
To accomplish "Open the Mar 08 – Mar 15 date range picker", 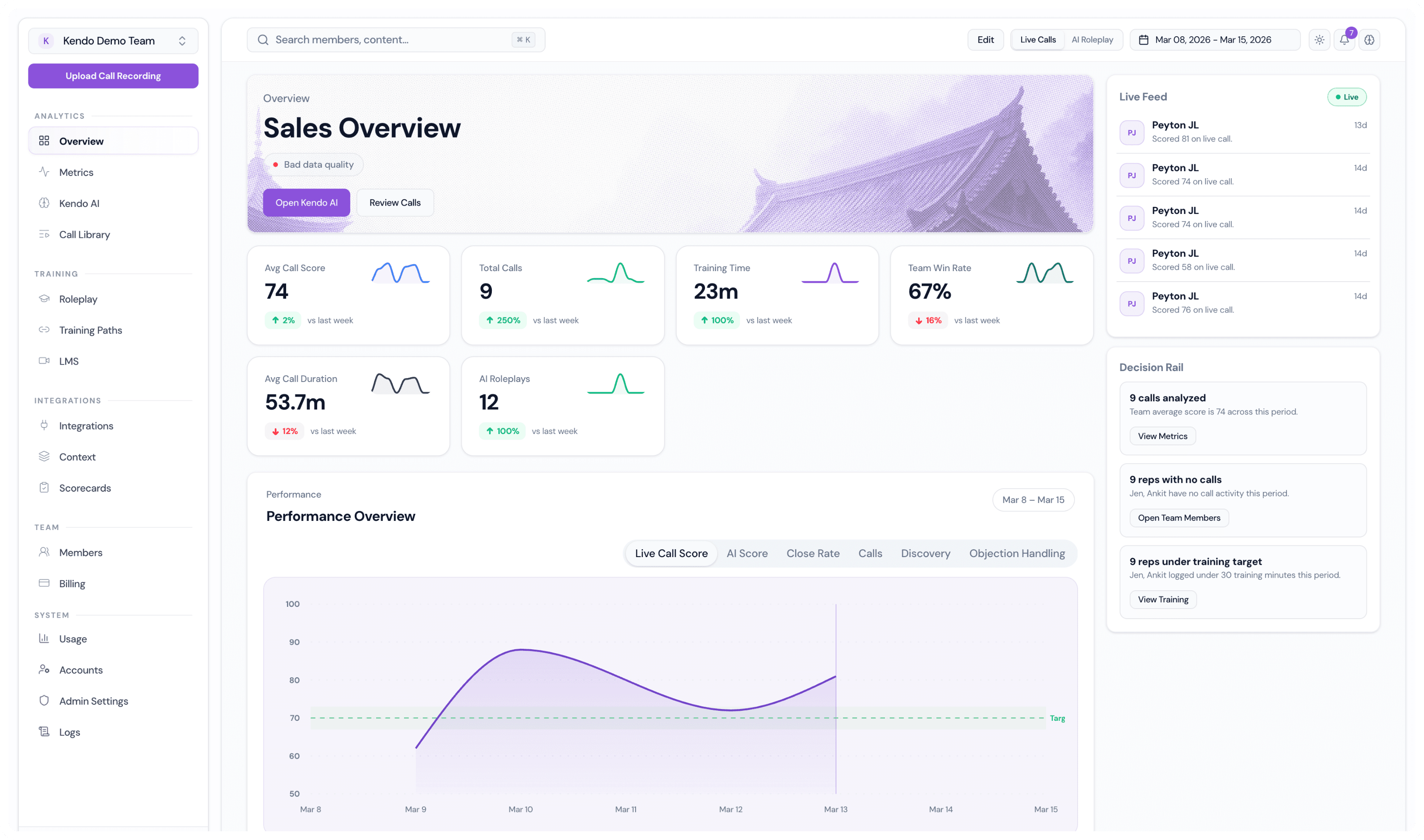I will pyautogui.click(x=1214, y=40).
